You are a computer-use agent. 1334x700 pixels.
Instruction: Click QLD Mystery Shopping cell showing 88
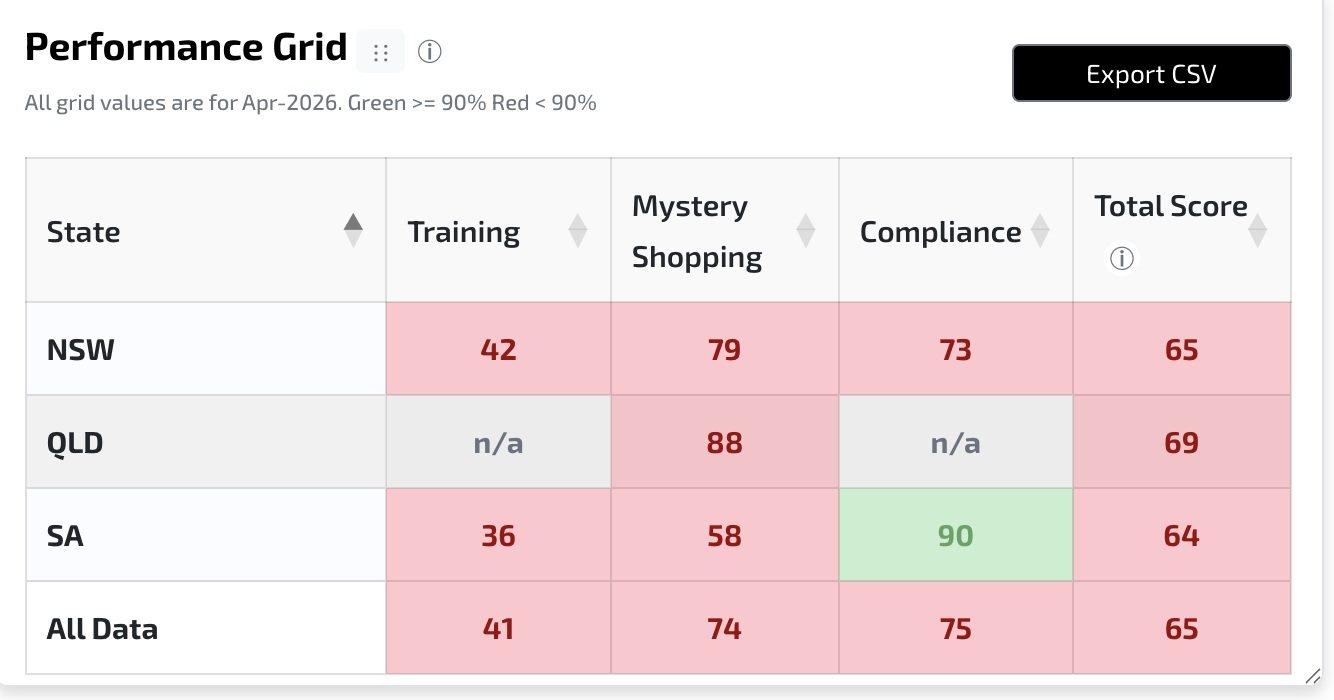click(x=725, y=442)
